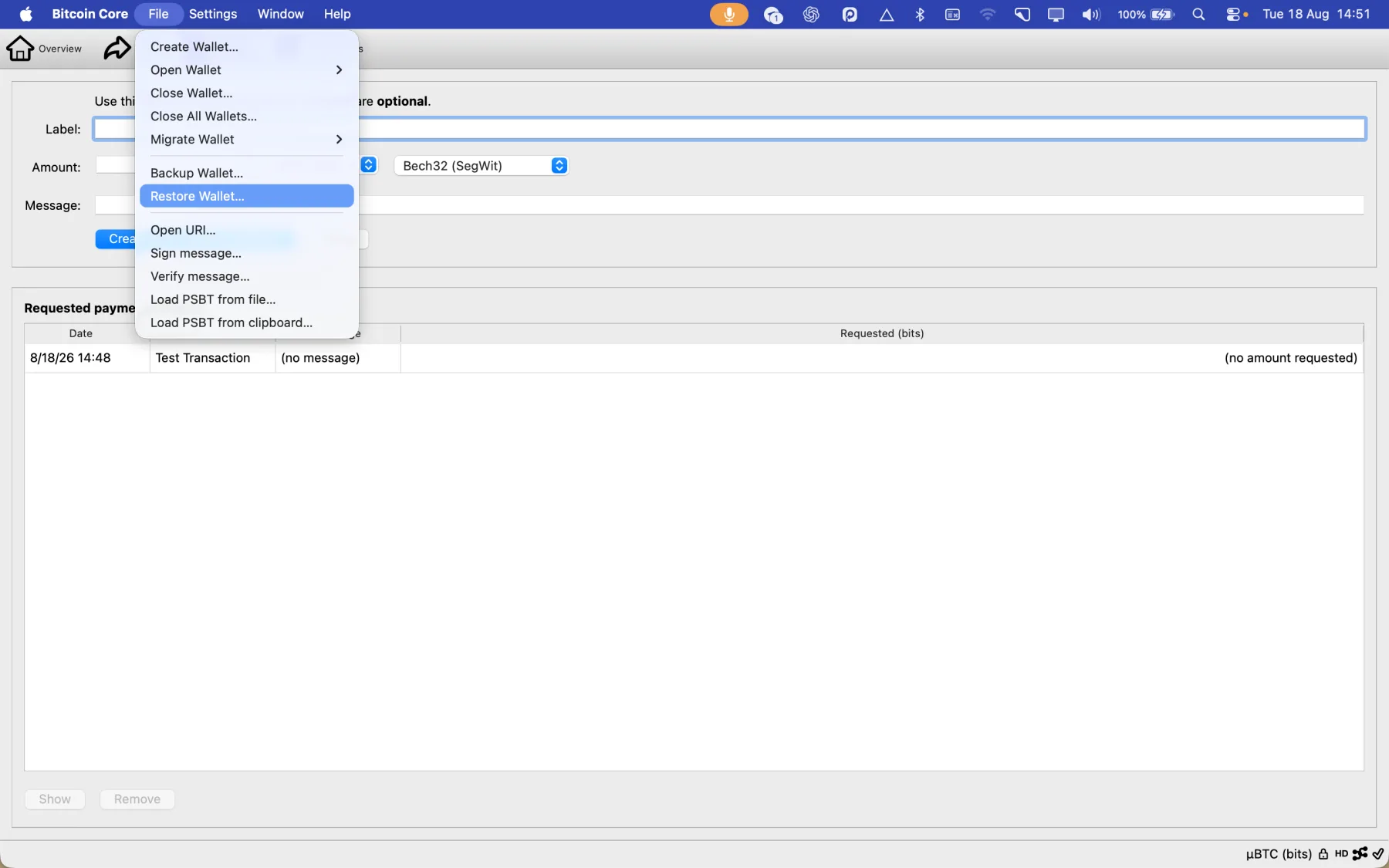Choose Sign message... menu item
The image size is (1389, 868).
[247, 253]
